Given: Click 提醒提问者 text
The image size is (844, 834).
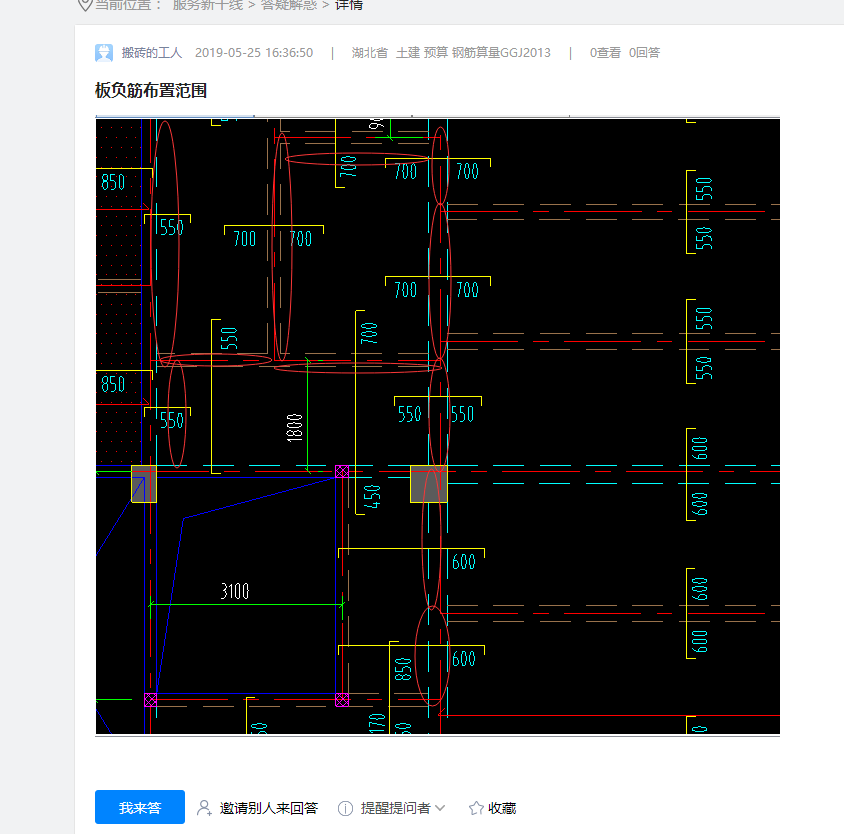Looking at the screenshot, I should click(x=396, y=808).
